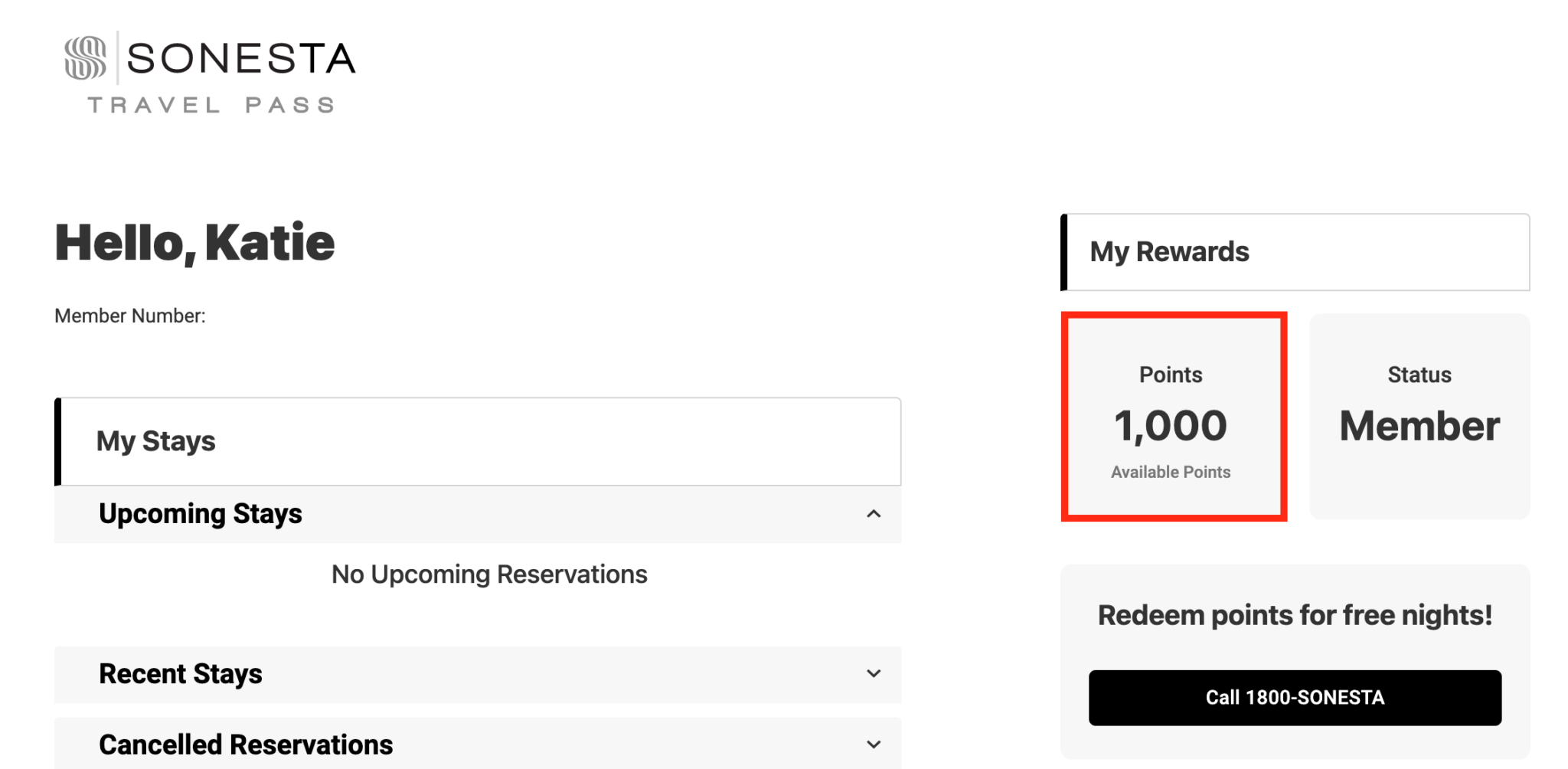Expand Recent Stays using its down chevron
Viewport: 1568px width, 769px height.
(874, 674)
